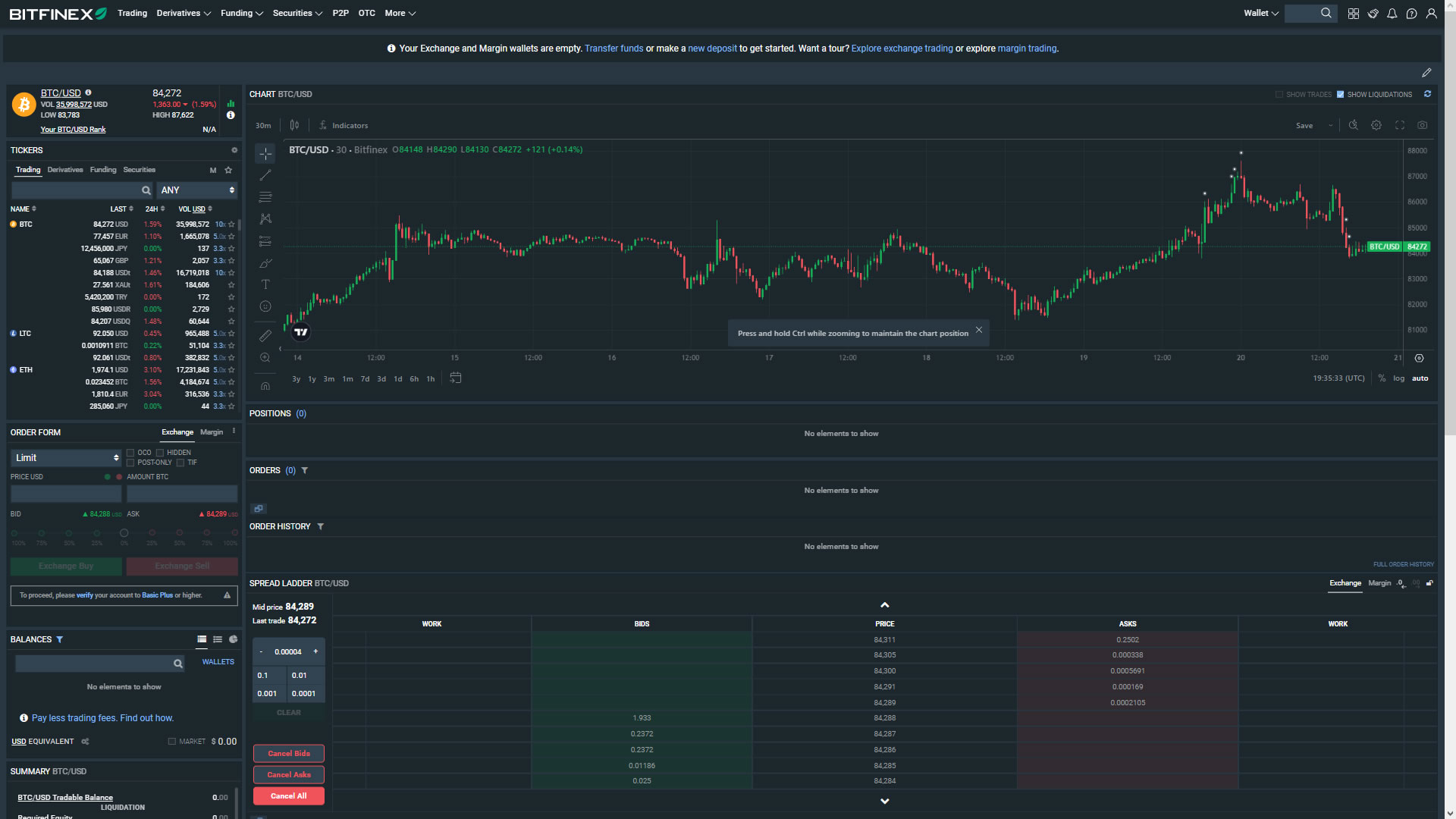The height and width of the screenshot is (819, 1456).
Task: Open the ANY ticker filter dropdown
Action: (x=197, y=190)
